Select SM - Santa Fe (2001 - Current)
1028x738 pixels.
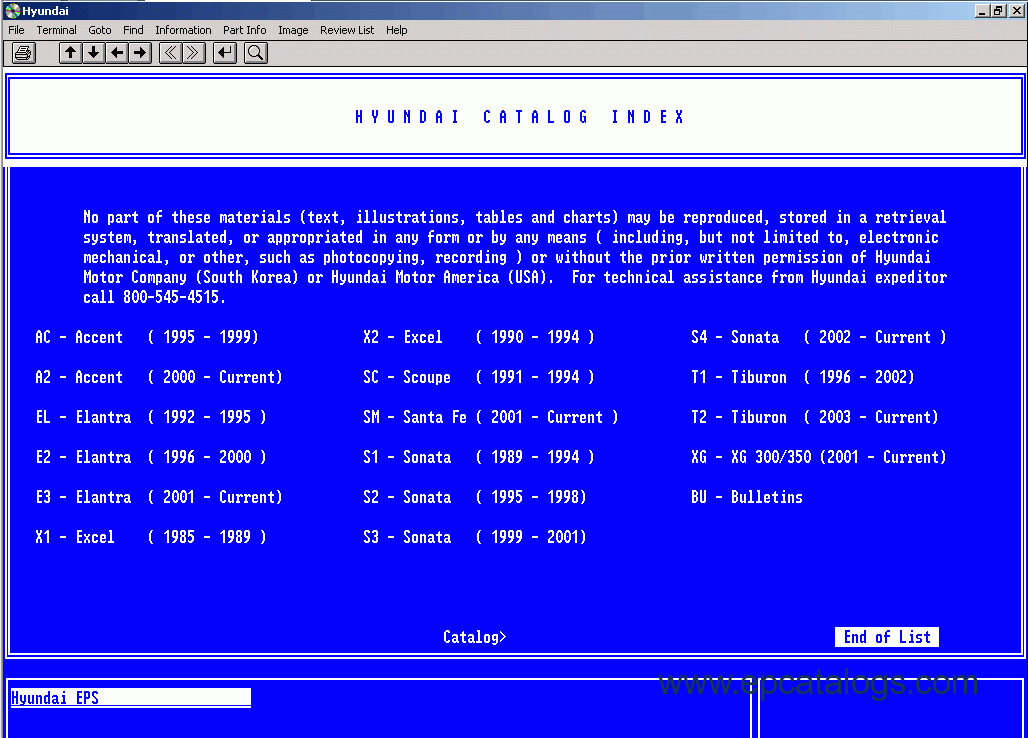coord(490,418)
